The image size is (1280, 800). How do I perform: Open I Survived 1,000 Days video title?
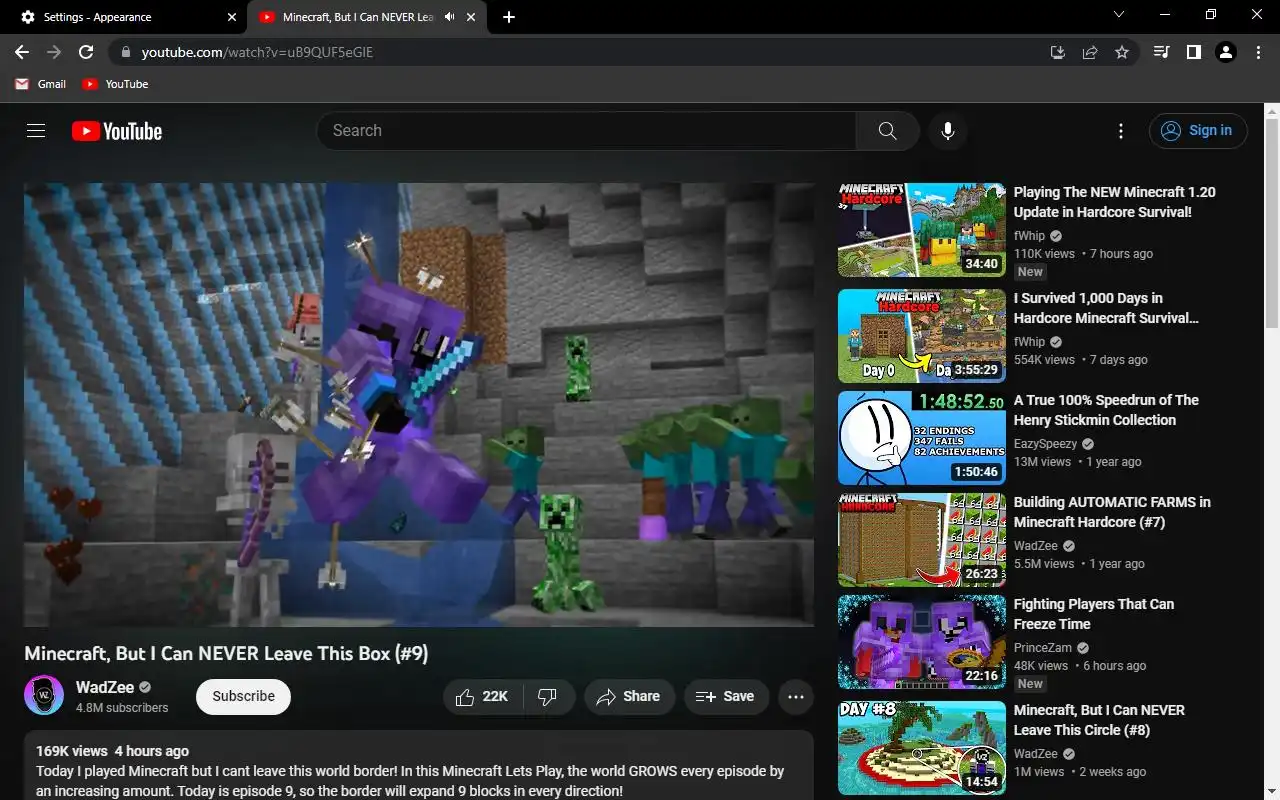(1106, 308)
